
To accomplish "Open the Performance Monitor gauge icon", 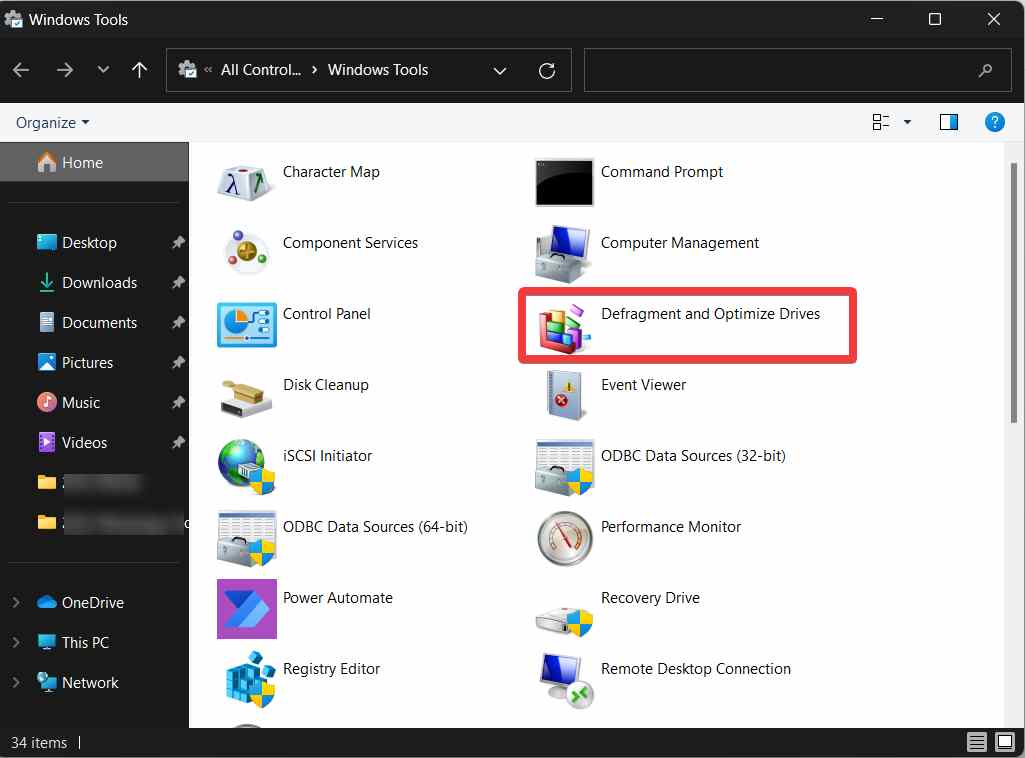I will pos(564,538).
